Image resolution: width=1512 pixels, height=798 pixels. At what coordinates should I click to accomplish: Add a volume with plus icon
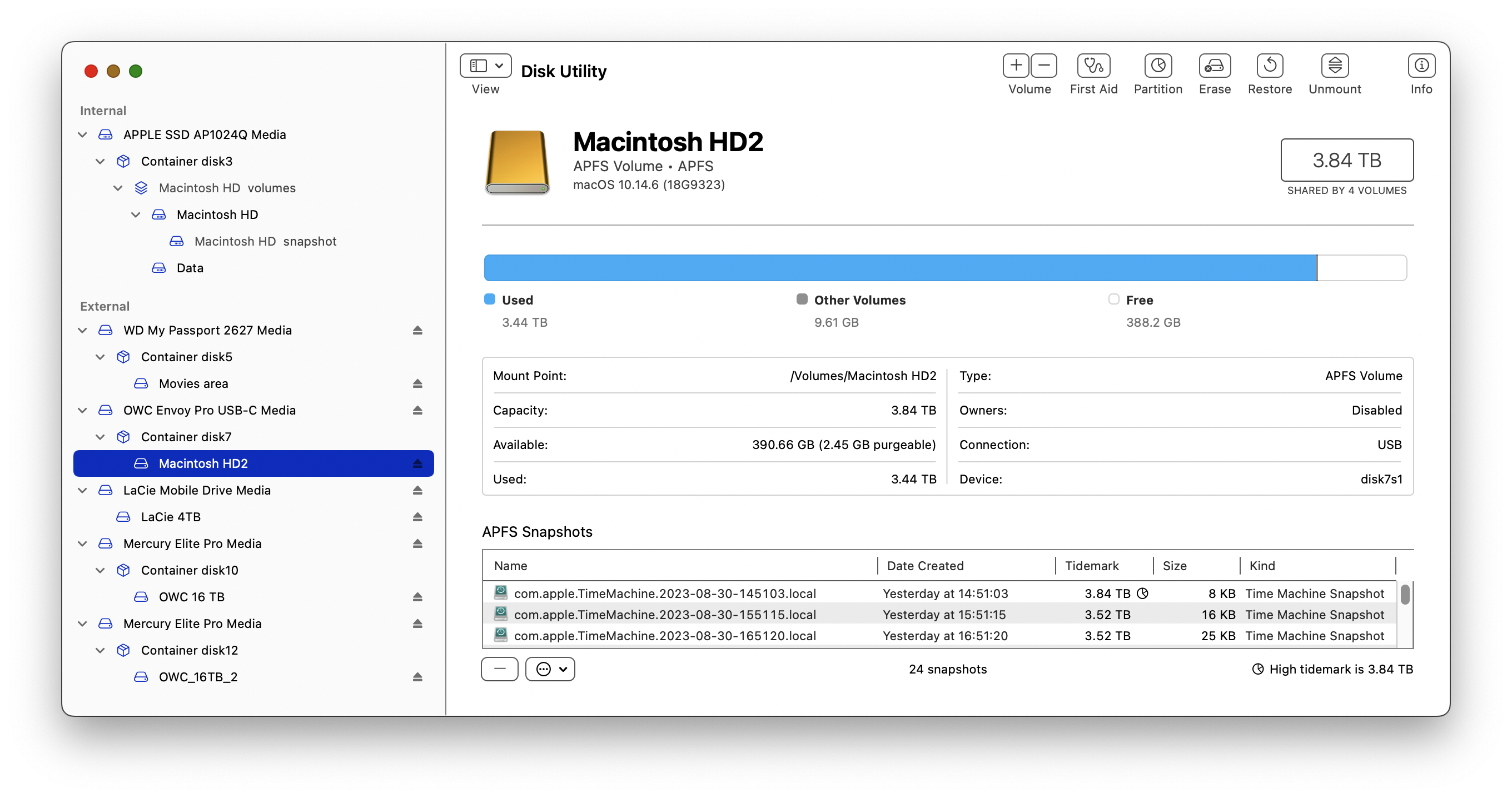pyautogui.click(x=1016, y=66)
